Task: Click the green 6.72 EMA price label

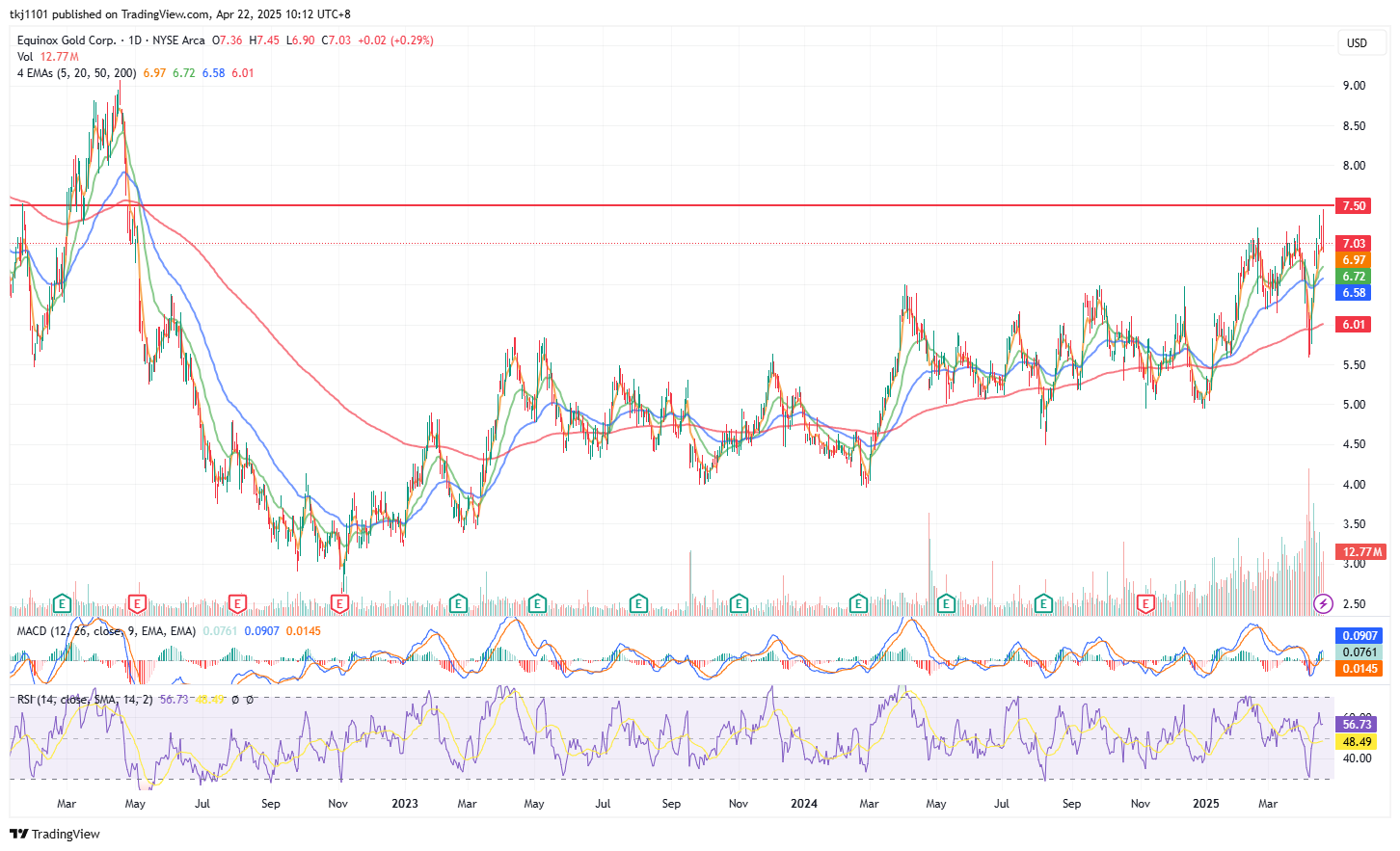Action: pos(1354,277)
